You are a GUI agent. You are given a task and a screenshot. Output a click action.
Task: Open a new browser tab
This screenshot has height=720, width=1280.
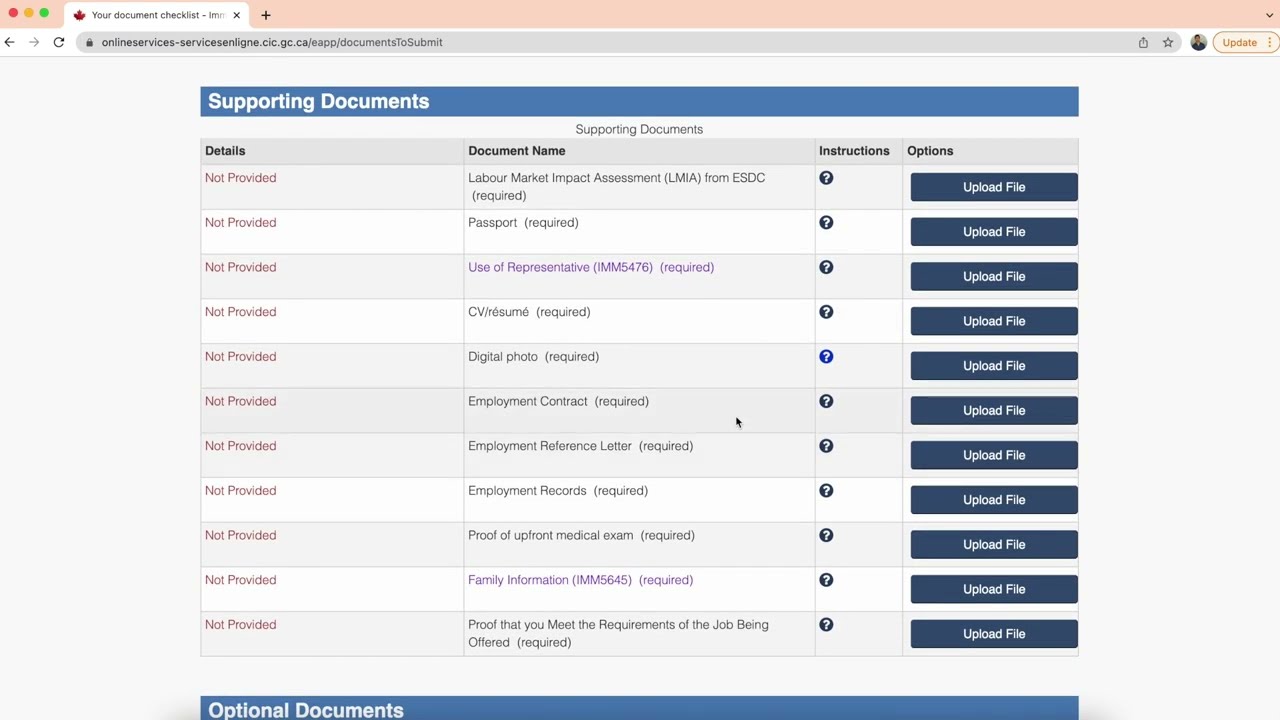pos(266,15)
